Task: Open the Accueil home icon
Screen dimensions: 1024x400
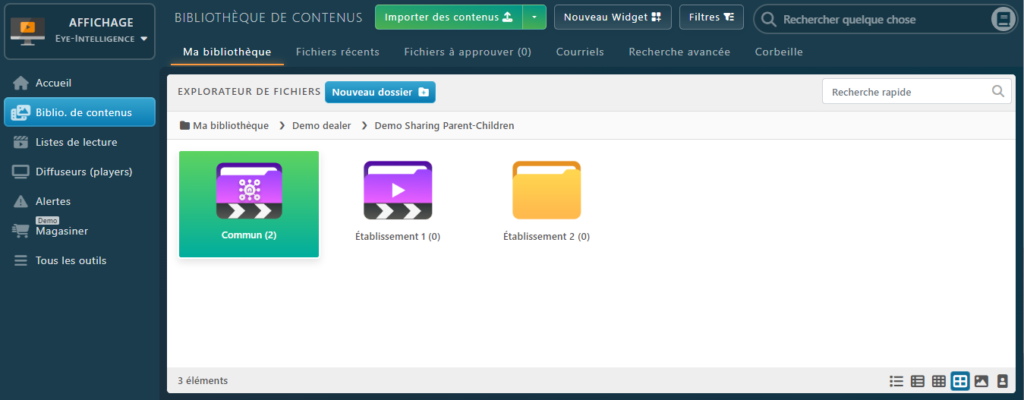Action: (x=20, y=83)
